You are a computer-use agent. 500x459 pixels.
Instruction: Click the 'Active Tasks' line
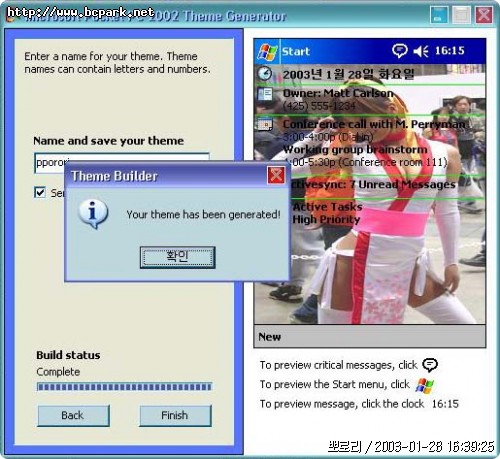(327, 207)
